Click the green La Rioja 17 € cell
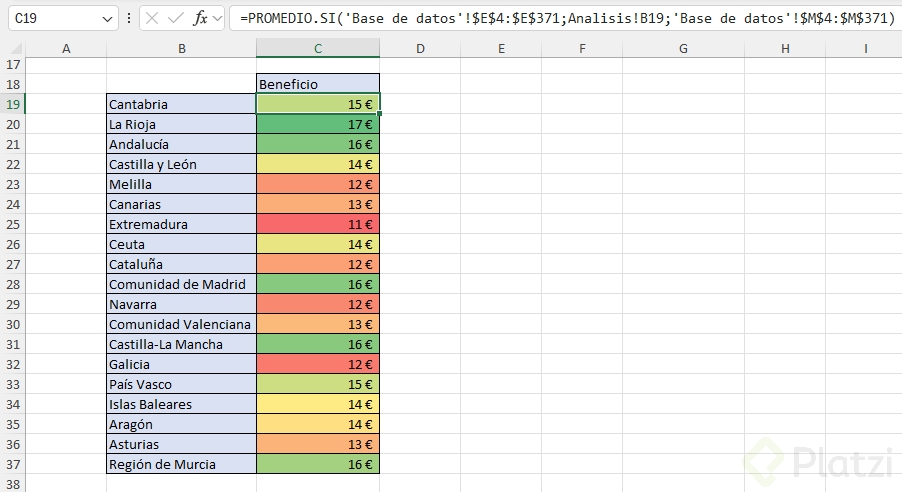Viewport: 902px width, 492px height. pos(318,124)
